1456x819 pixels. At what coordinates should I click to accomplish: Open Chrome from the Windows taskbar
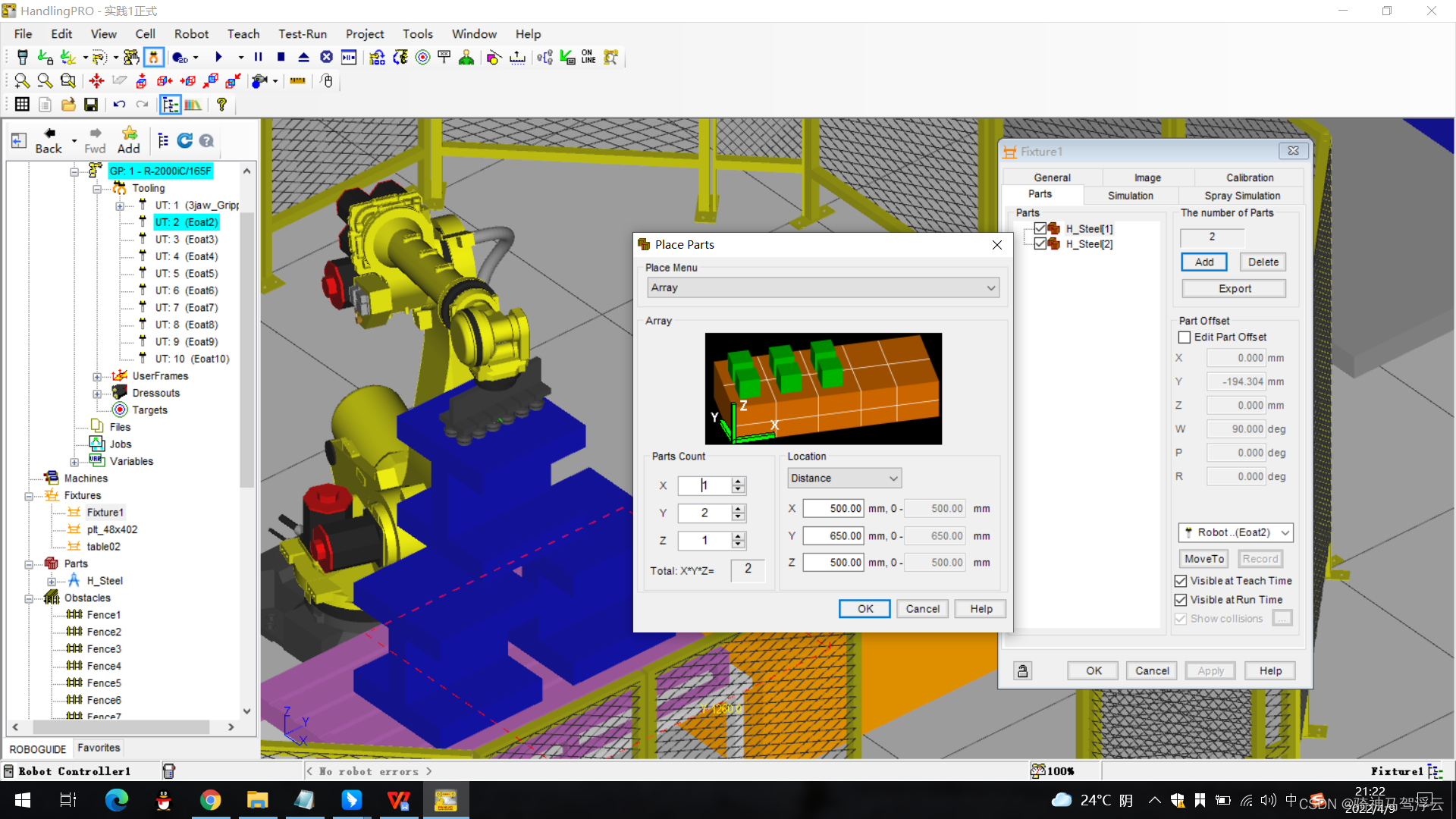tap(210, 800)
